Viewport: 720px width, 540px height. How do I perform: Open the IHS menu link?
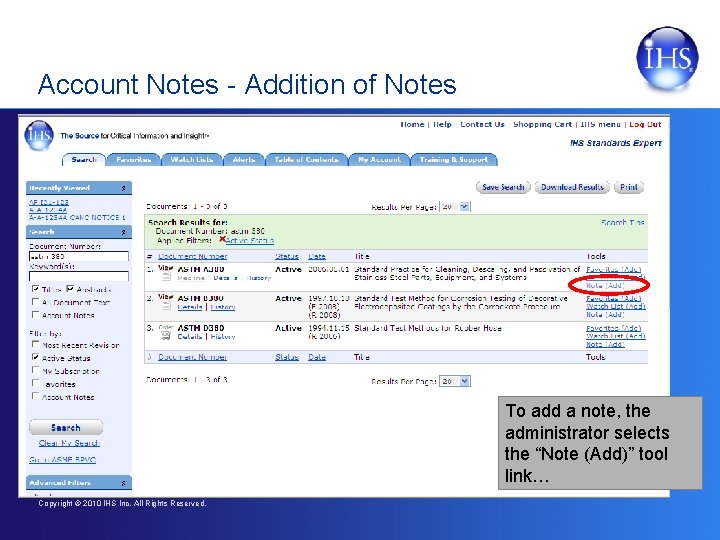tap(600, 124)
